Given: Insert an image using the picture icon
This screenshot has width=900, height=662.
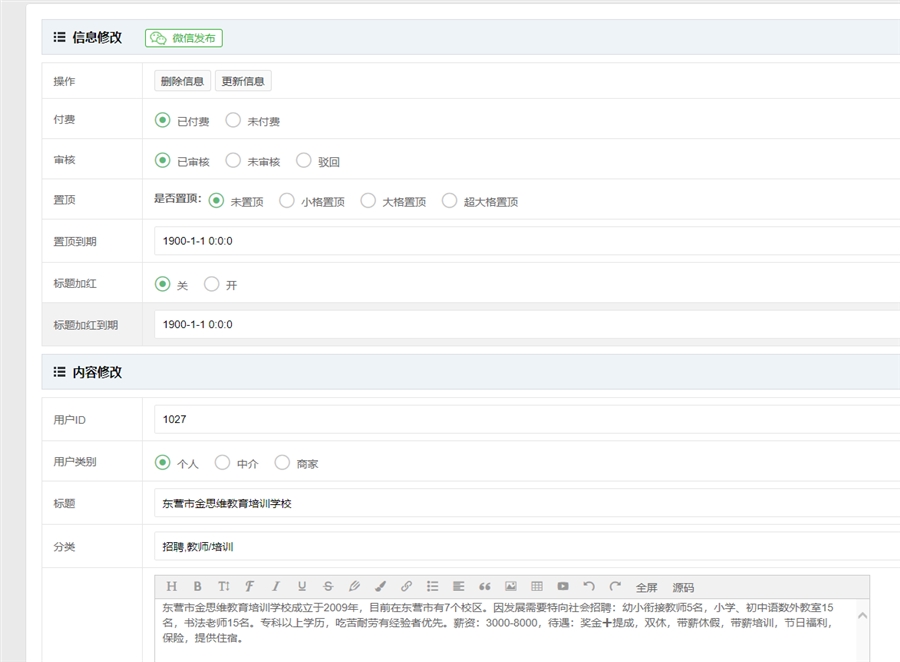Looking at the screenshot, I should click(x=511, y=587).
